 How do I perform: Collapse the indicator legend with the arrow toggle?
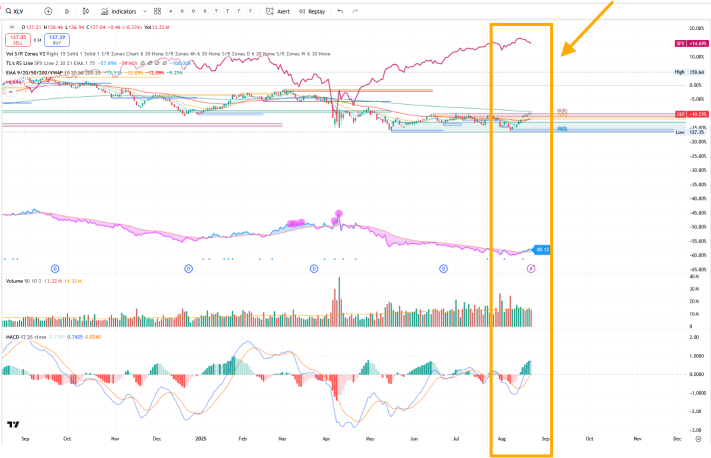(11, 92)
